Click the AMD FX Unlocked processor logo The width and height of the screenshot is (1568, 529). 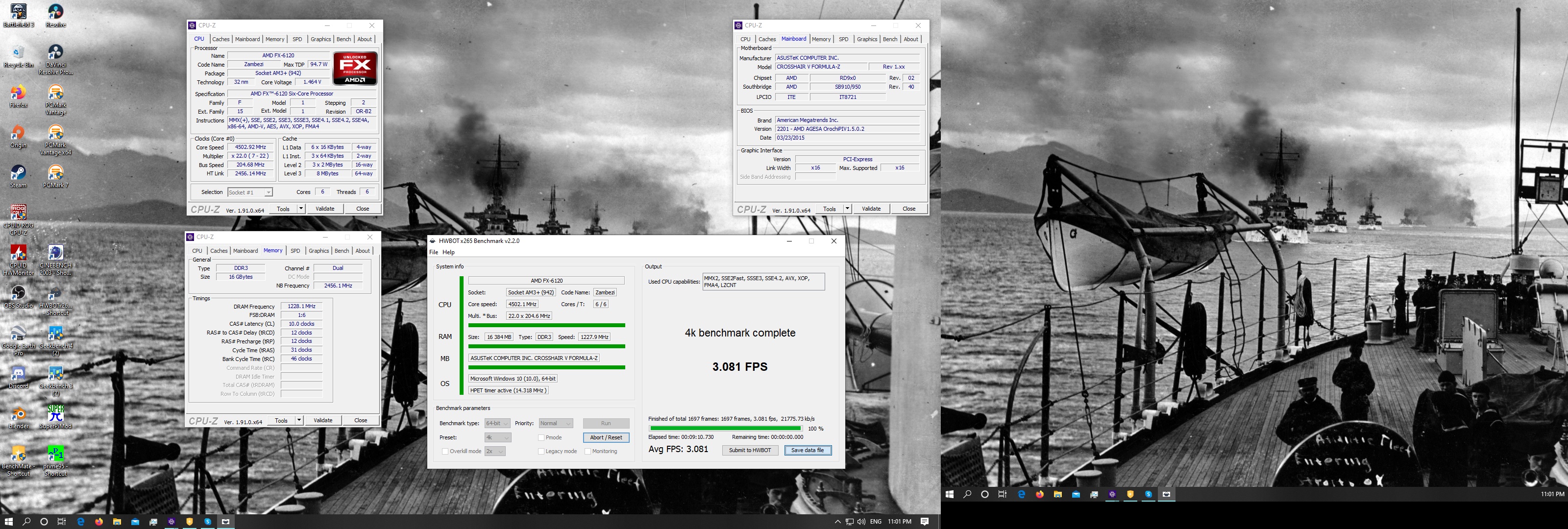(x=355, y=69)
